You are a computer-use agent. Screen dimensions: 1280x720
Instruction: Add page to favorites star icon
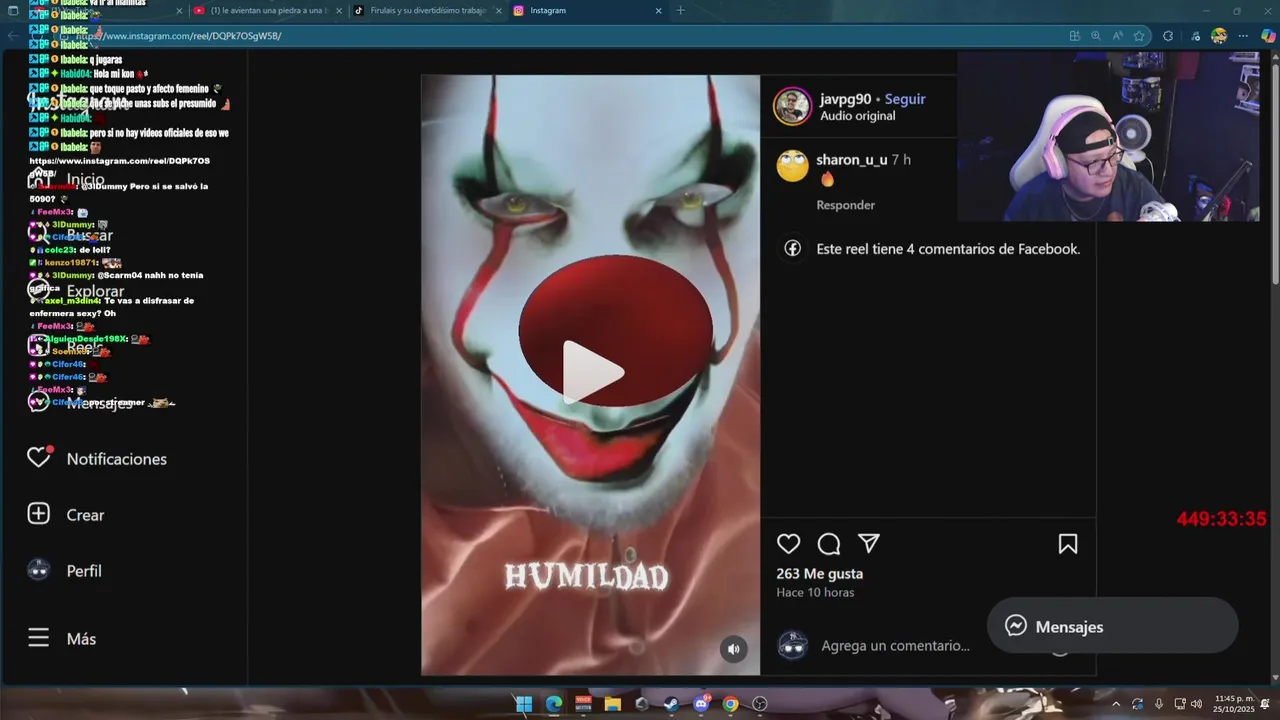[1139, 36]
